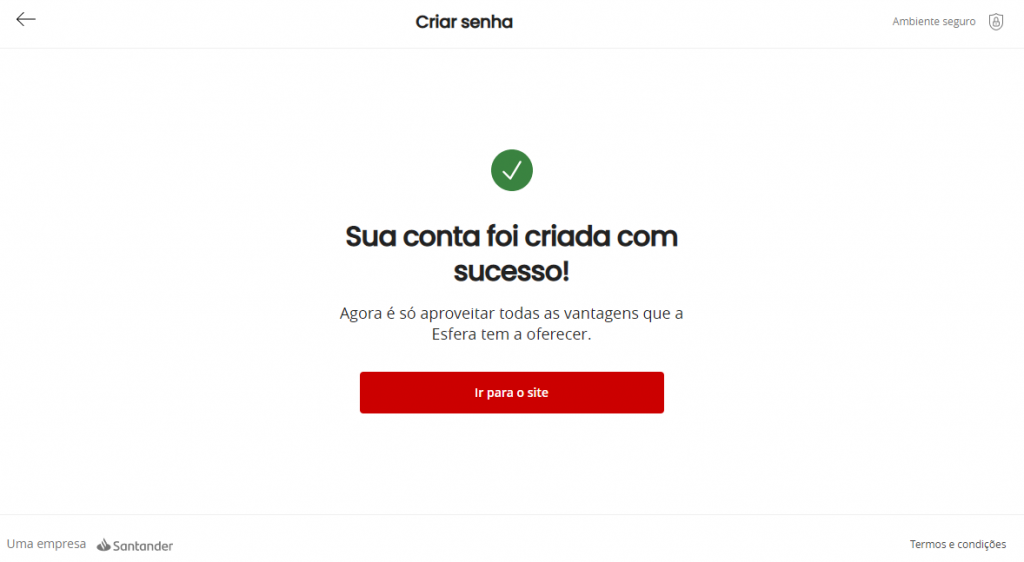Click the word conta in the heading
Screen dimensions: 1024x562
[x=441, y=236]
